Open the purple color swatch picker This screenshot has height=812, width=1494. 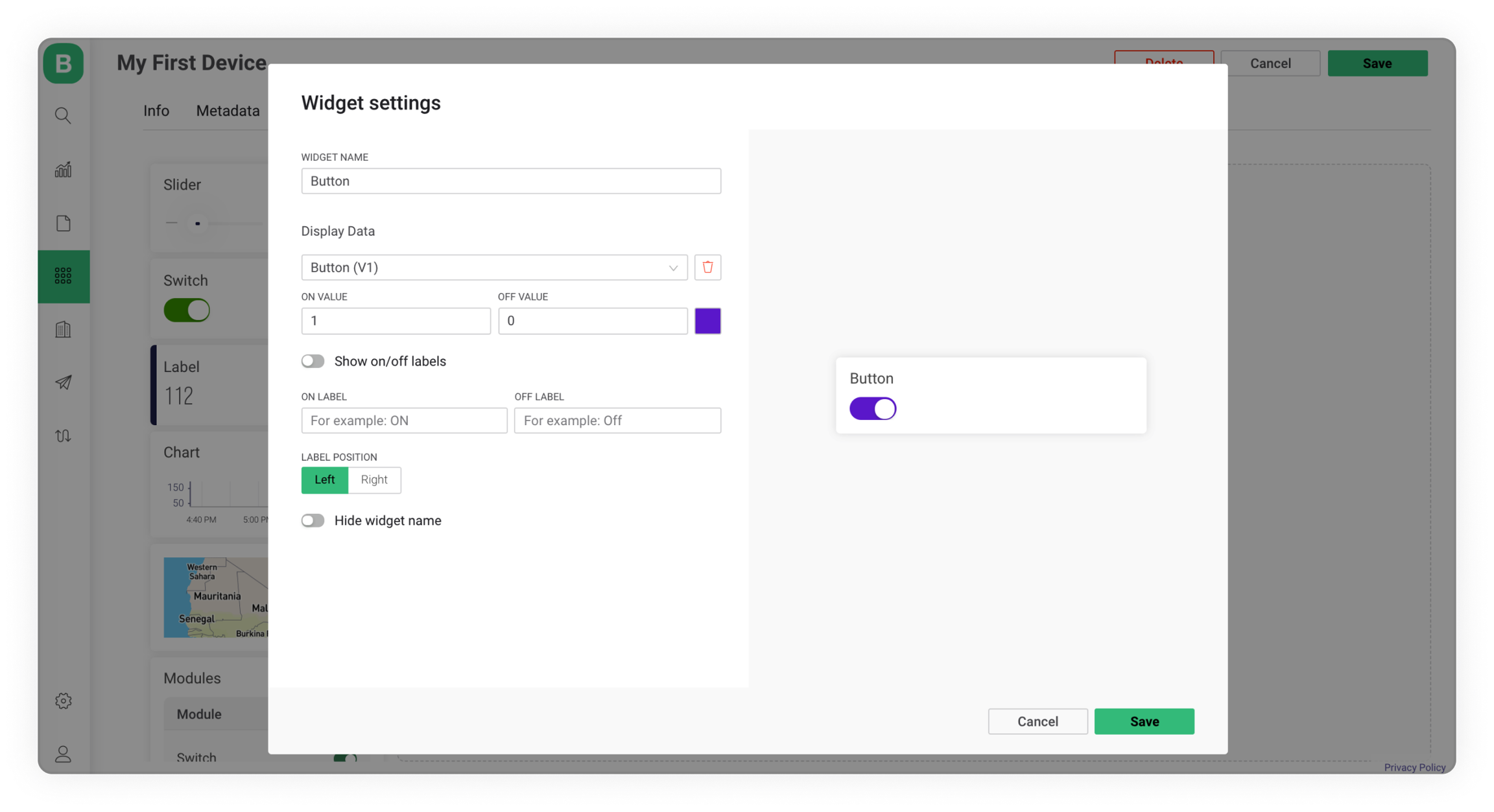click(x=707, y=321)
